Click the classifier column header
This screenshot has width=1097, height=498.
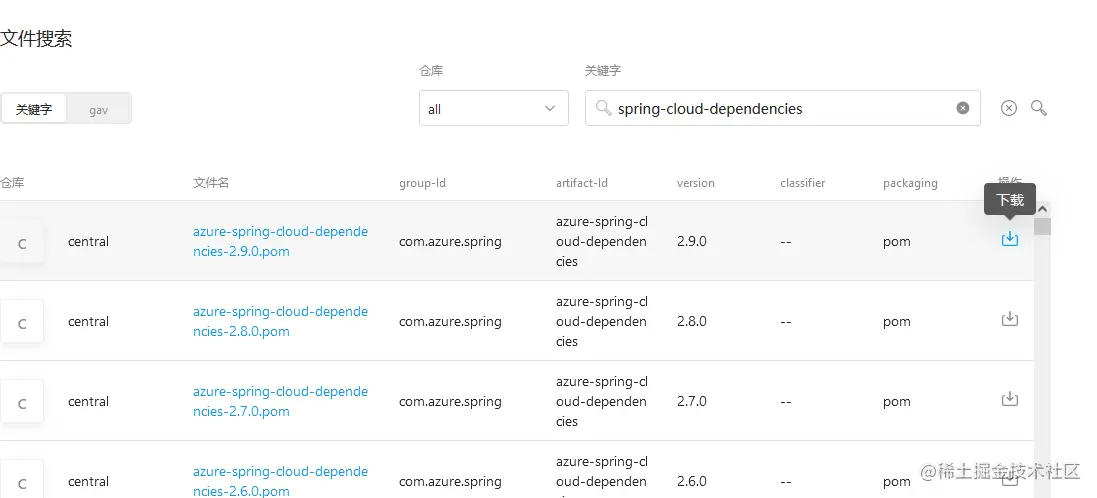(802, 183)
